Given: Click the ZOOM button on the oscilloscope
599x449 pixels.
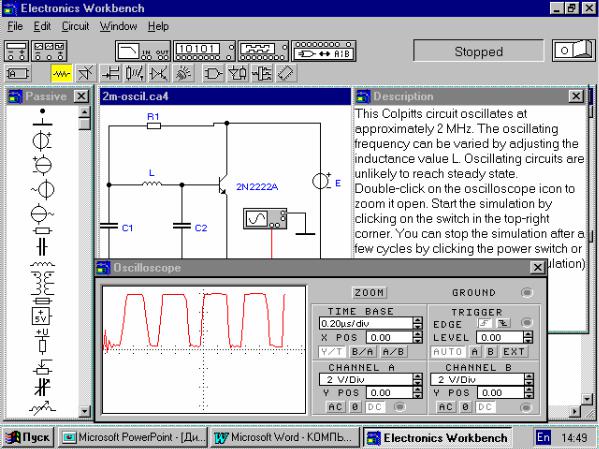Looking at the screenshot, I should [x=369, y=293].
